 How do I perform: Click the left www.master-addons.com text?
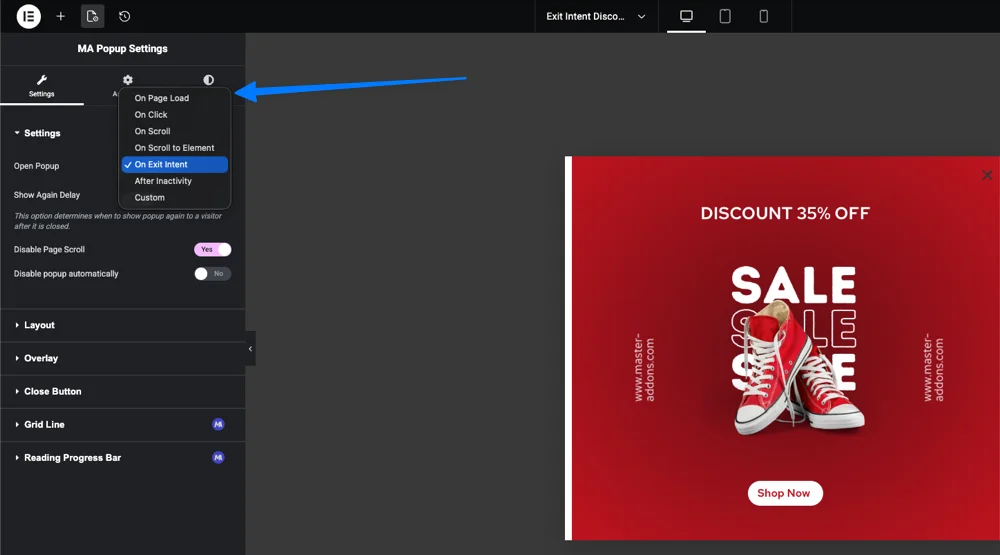coord(643,368)
